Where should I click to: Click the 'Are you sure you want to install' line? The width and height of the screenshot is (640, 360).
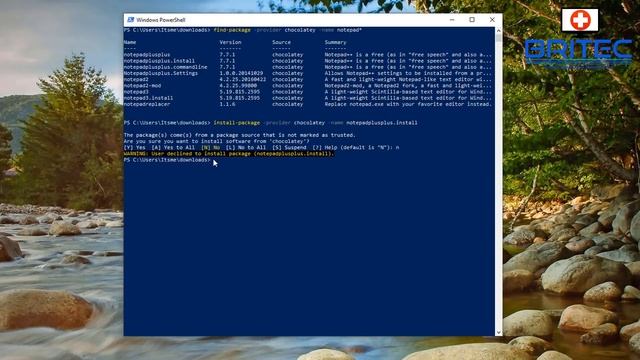pos(216,141)
